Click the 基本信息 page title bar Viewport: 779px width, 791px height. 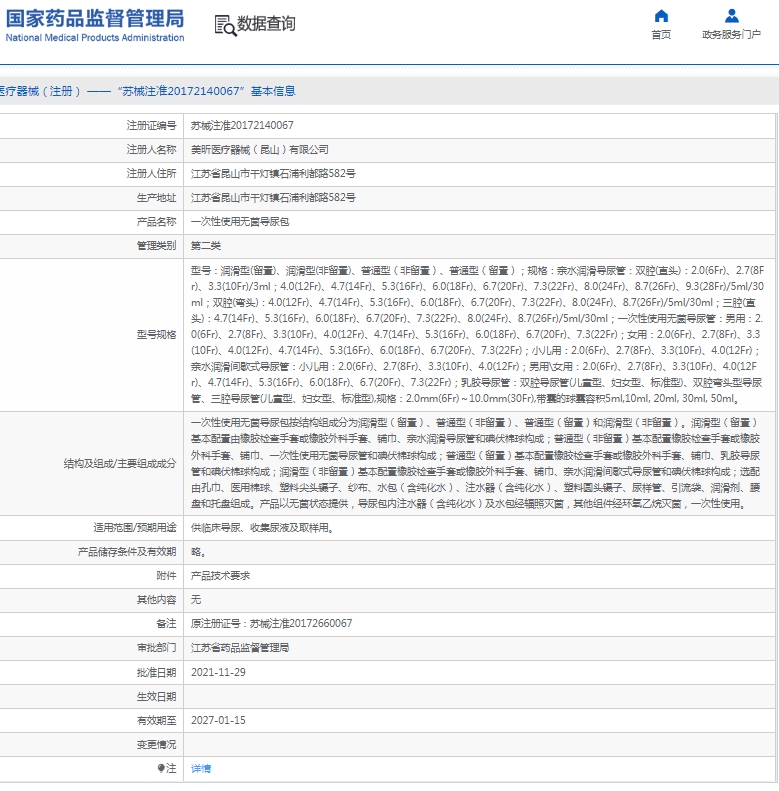[390, 91]
